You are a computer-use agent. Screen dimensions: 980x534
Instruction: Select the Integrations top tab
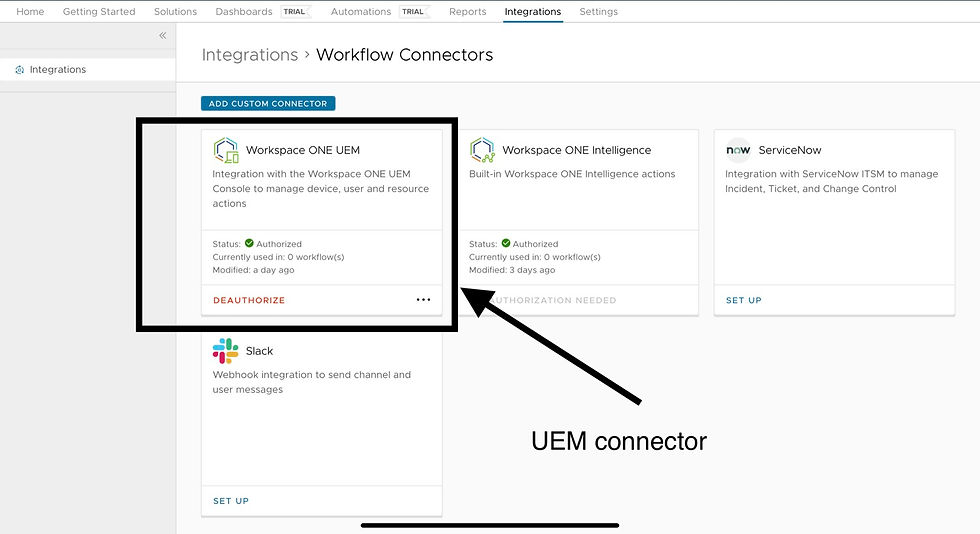point(532,11)
